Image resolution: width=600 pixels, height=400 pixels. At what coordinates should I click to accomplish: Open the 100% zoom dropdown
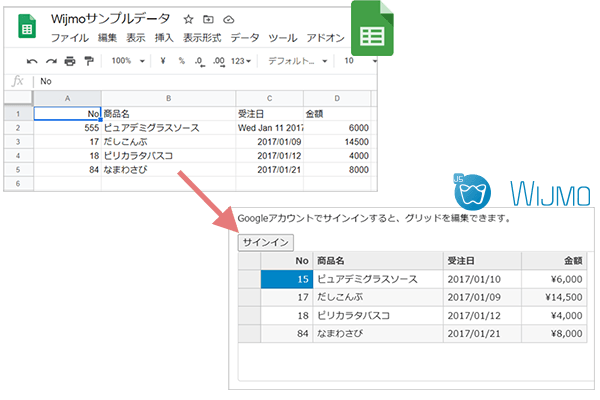click(x=128, y=60)
